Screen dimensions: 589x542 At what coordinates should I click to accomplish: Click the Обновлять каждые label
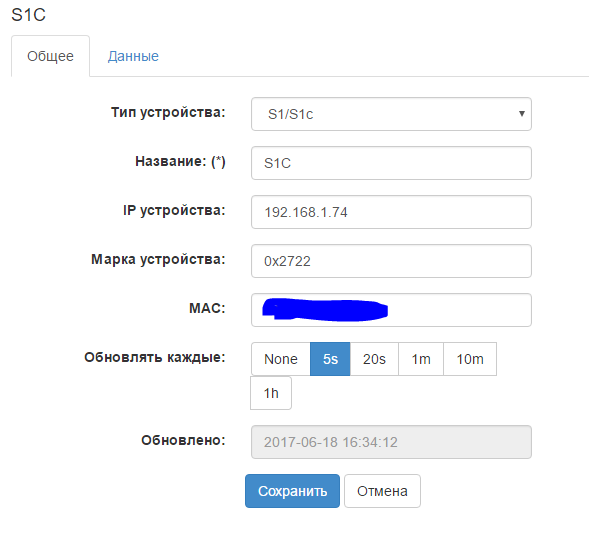[155, 357]
